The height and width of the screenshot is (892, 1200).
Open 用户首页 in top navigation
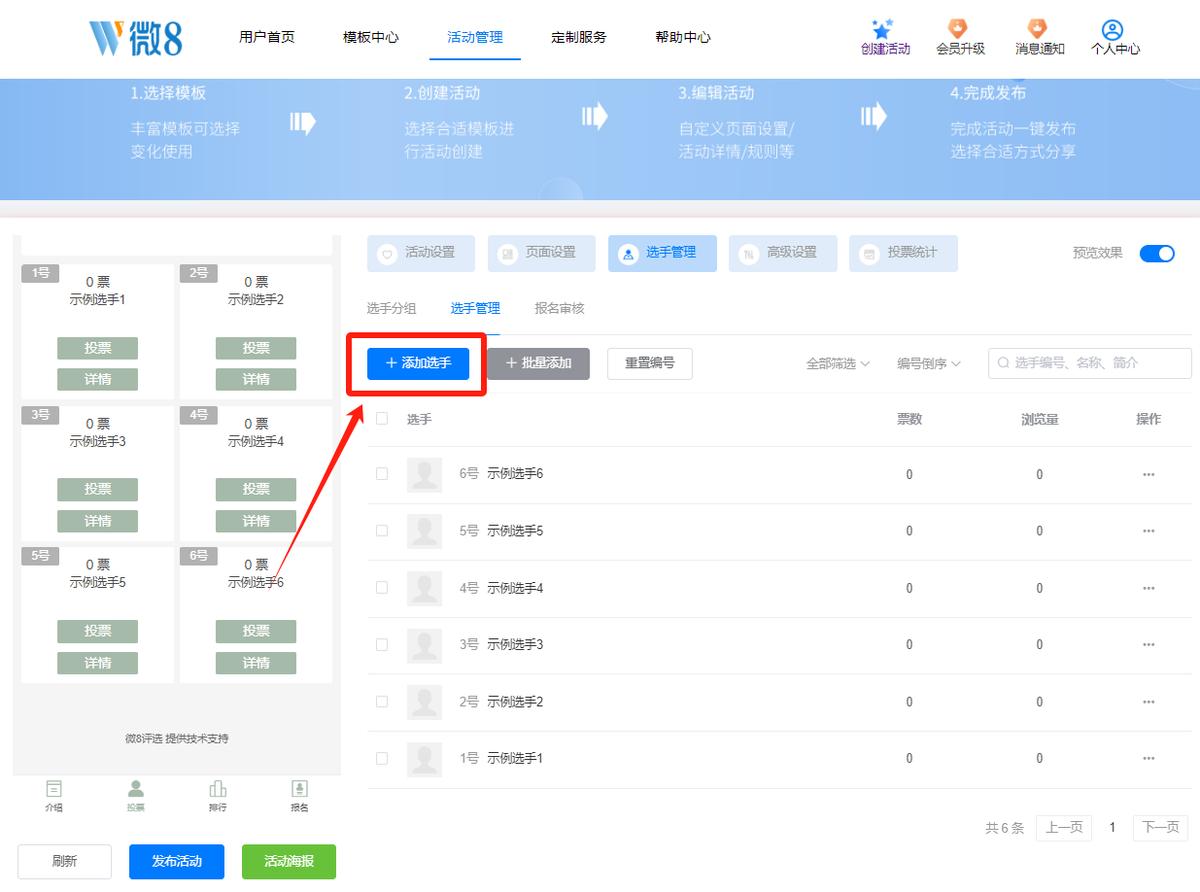coord(267,37)
